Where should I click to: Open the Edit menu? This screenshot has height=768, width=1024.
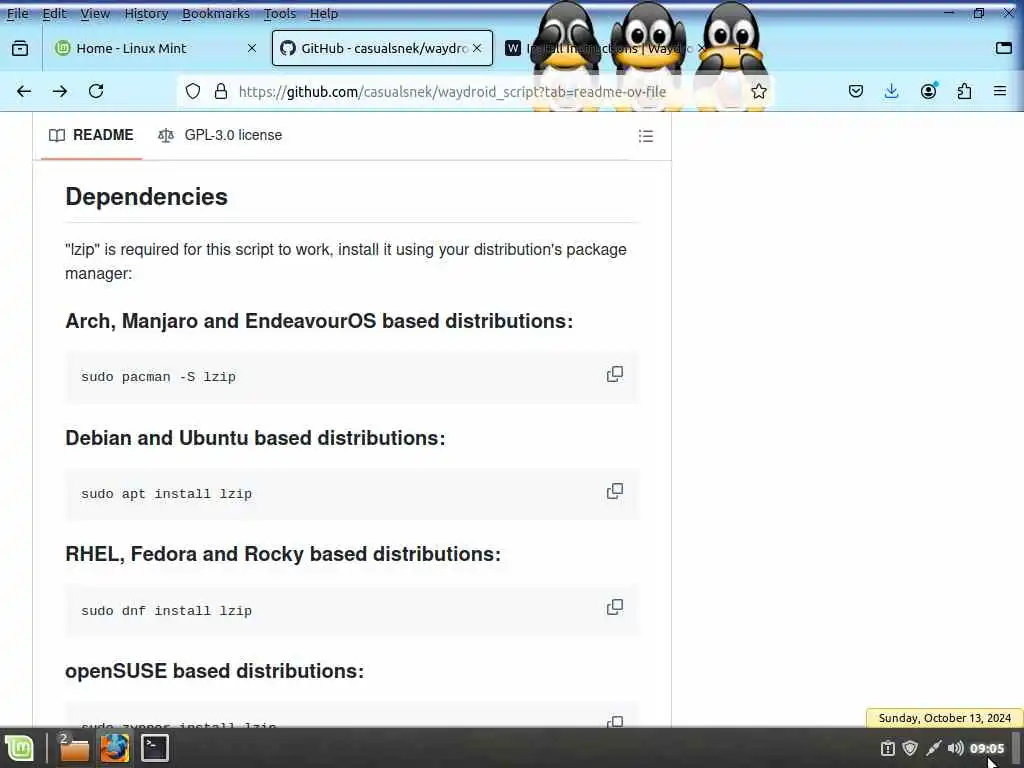tap(54, 14)
